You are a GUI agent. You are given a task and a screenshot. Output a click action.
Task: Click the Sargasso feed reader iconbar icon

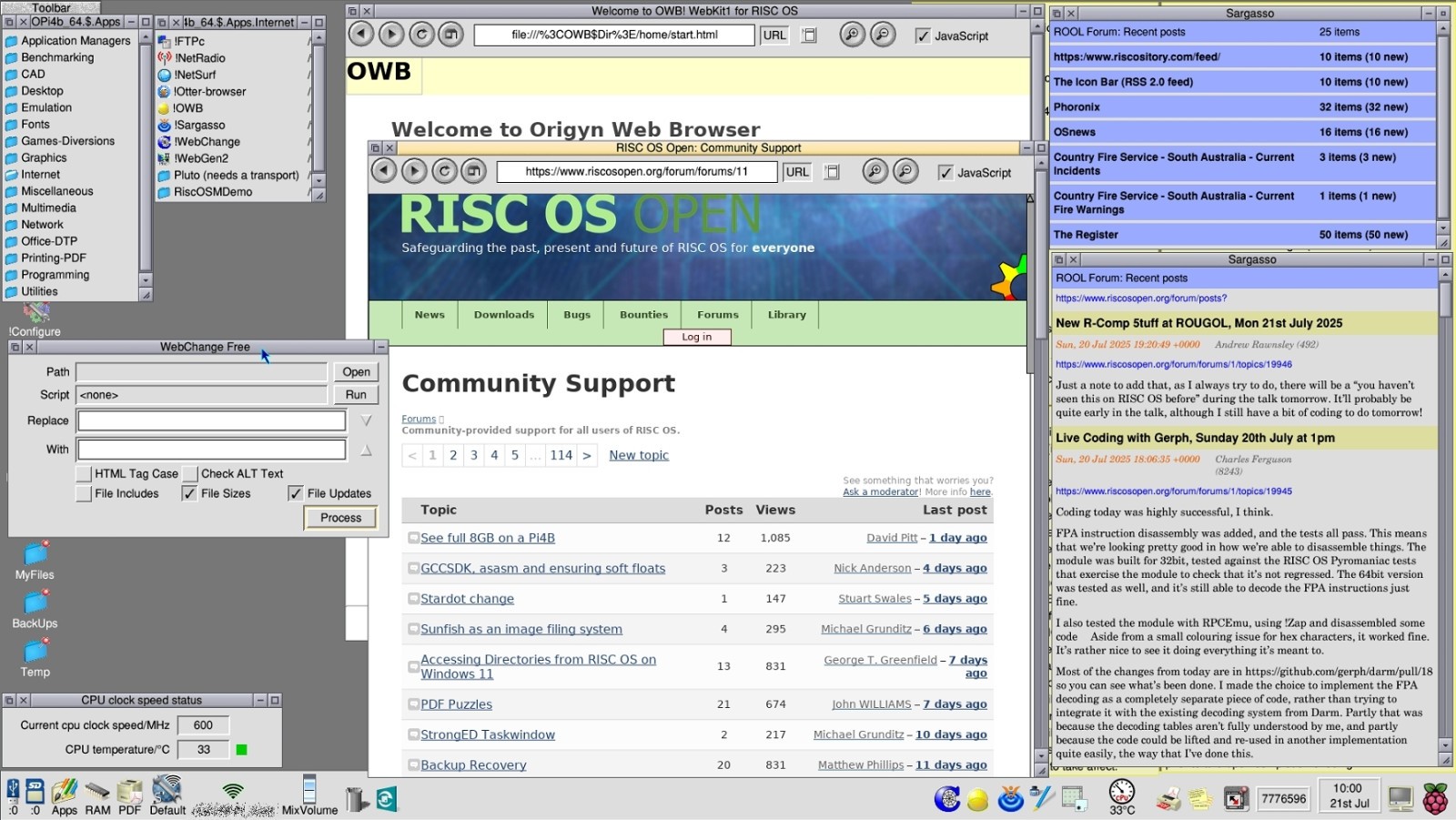1011,799
